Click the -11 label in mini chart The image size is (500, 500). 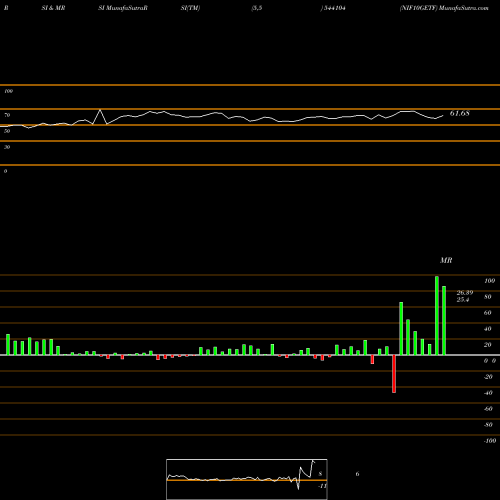click(322, 486)
